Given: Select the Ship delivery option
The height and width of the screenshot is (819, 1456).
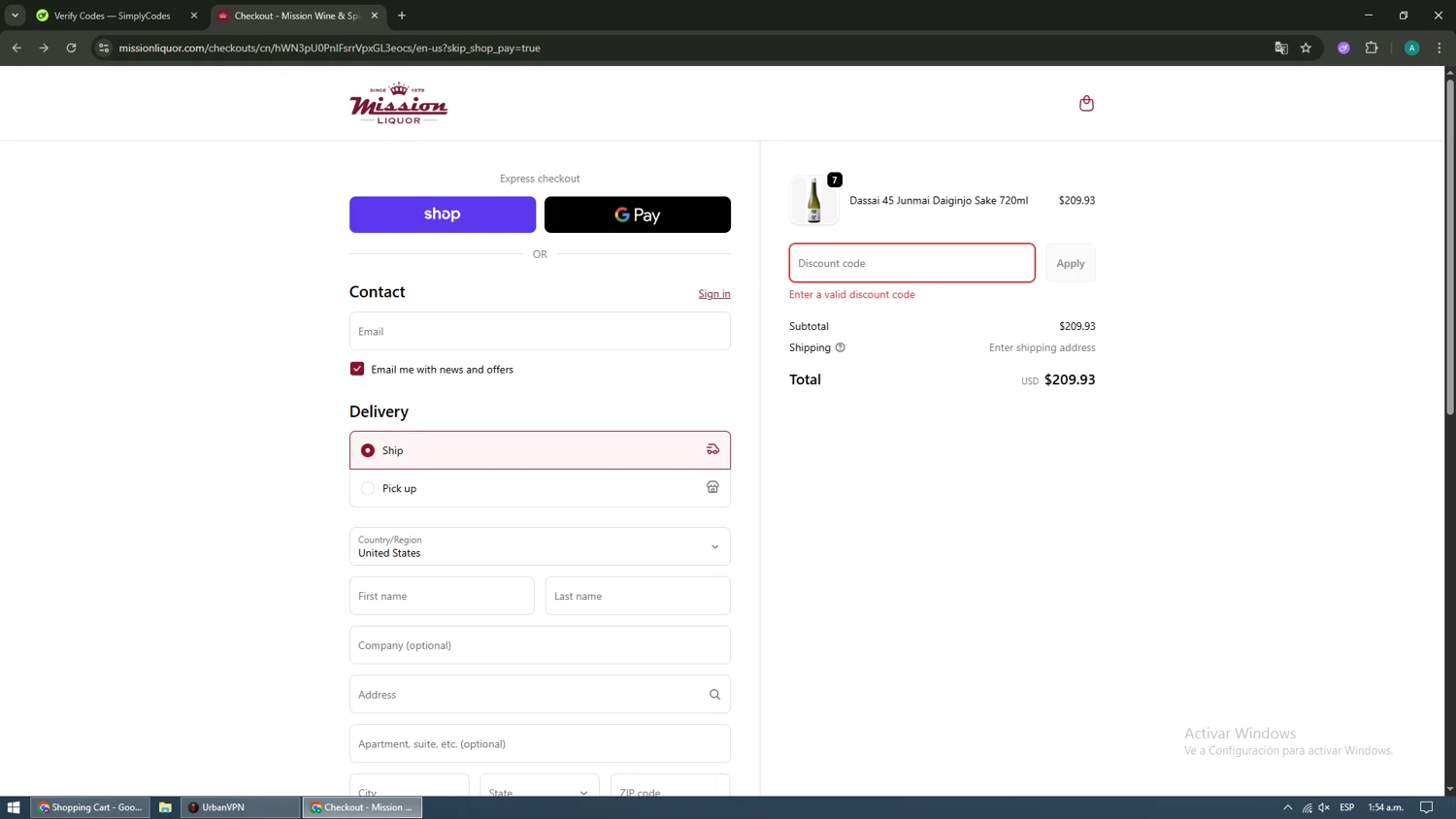Looking at the screenshot, I should [x=540, y=450].
